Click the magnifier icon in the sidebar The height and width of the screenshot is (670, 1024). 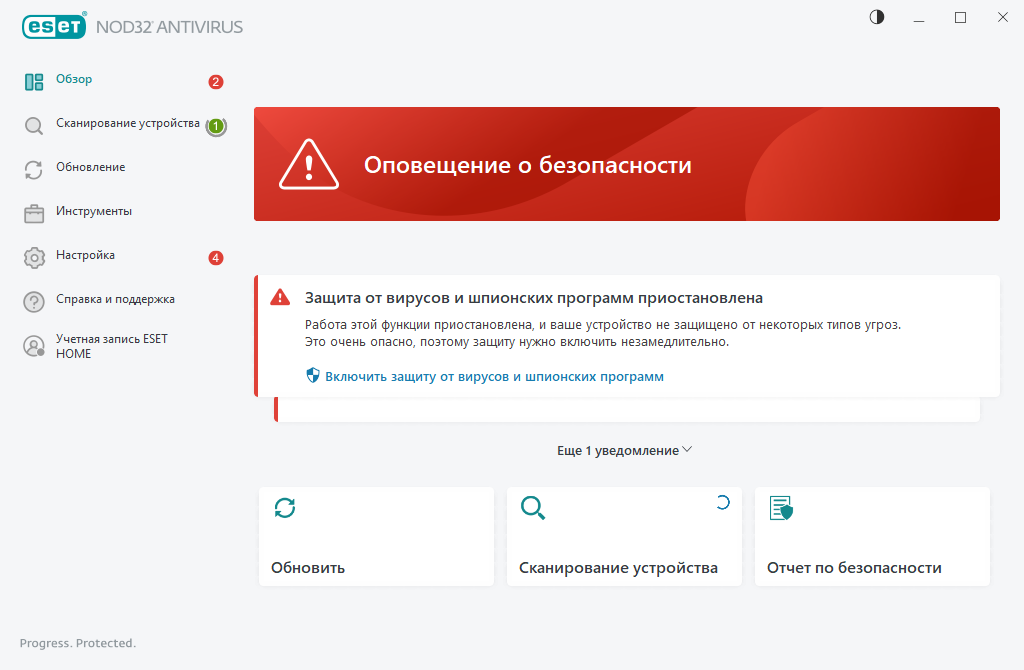(34, 125)
